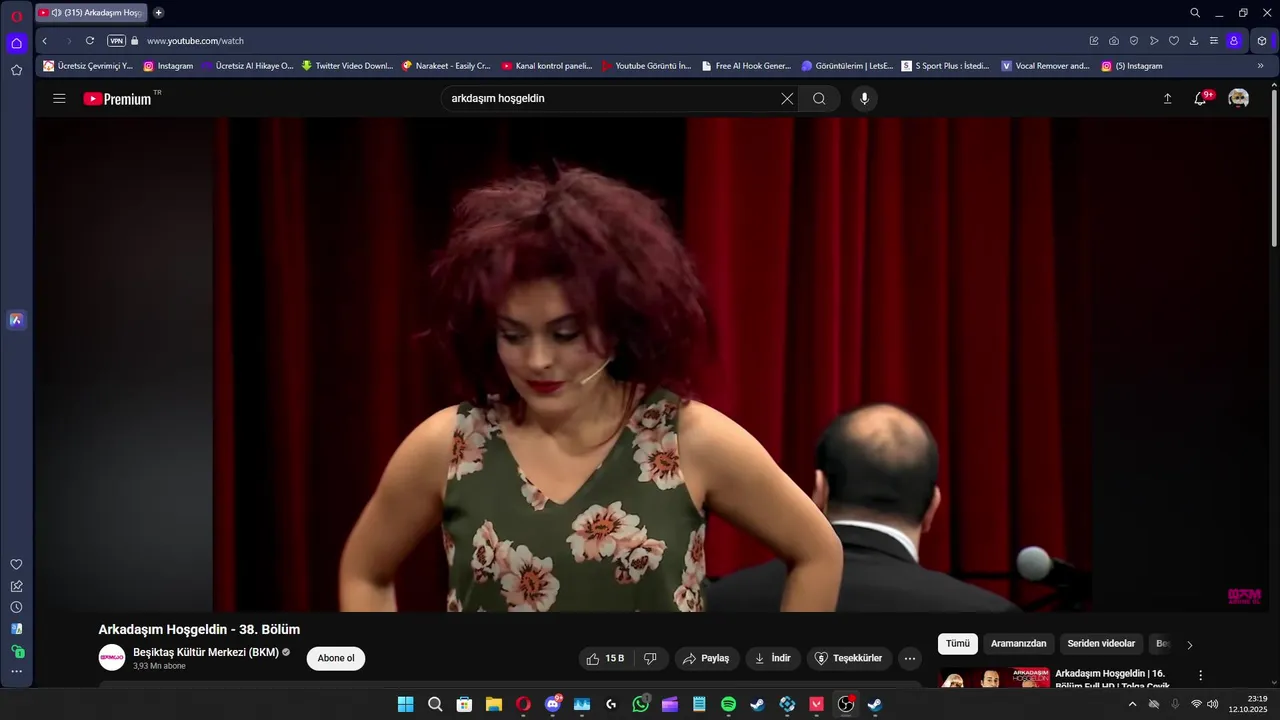Open the Arkadaşım Hoşgeldin 16. Bölüm thumbnail
This screenshot has height=720, width=1280.
click(x=995, y=678)
